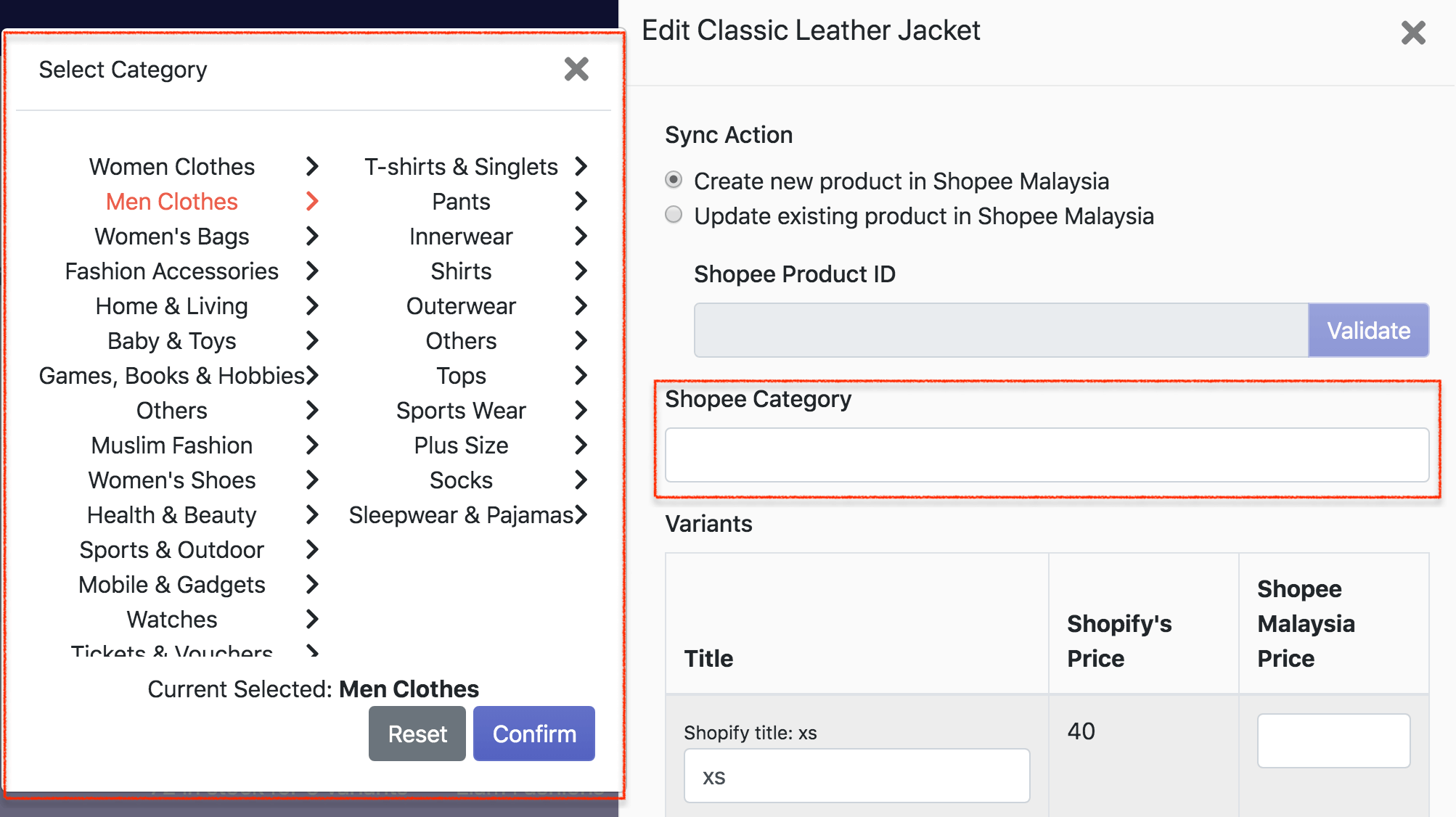Expand the Outerwear subcategory chevron
This screenshot has width=1456, height=817.
pyautogui.click(x=581, y=305)
